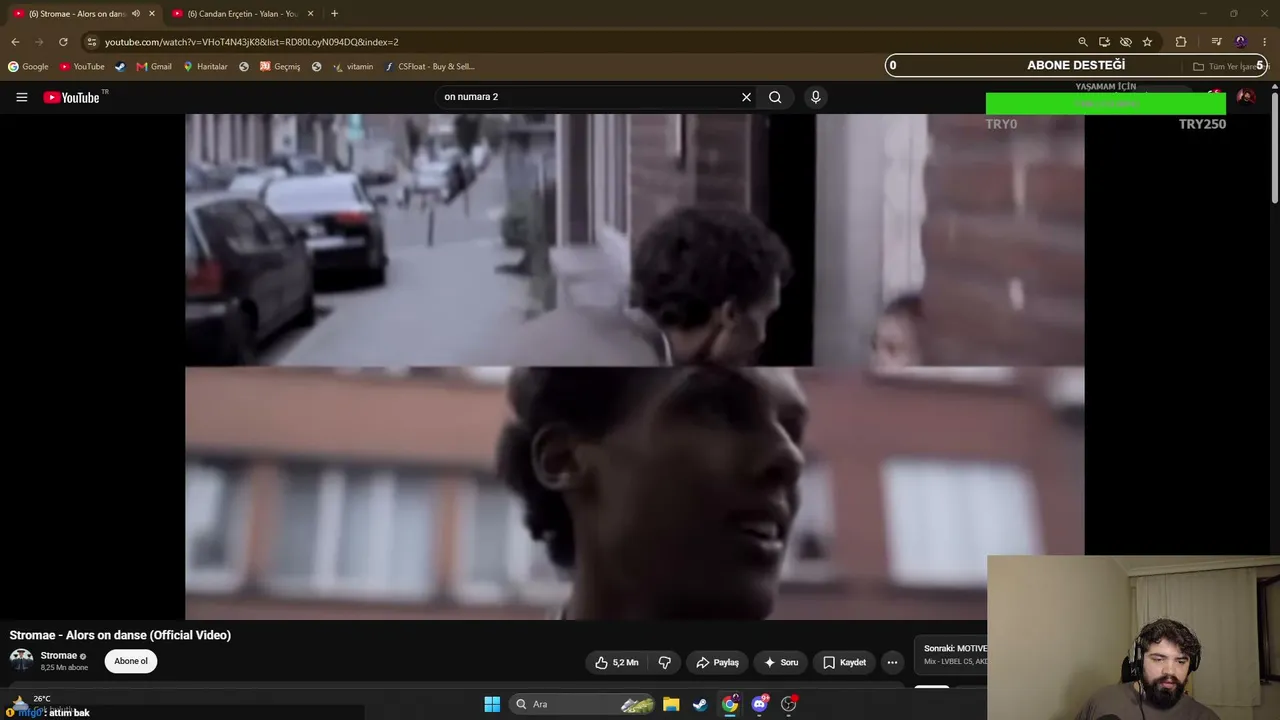
Task: Open Stromae's channel avatar
Action: 21,660
